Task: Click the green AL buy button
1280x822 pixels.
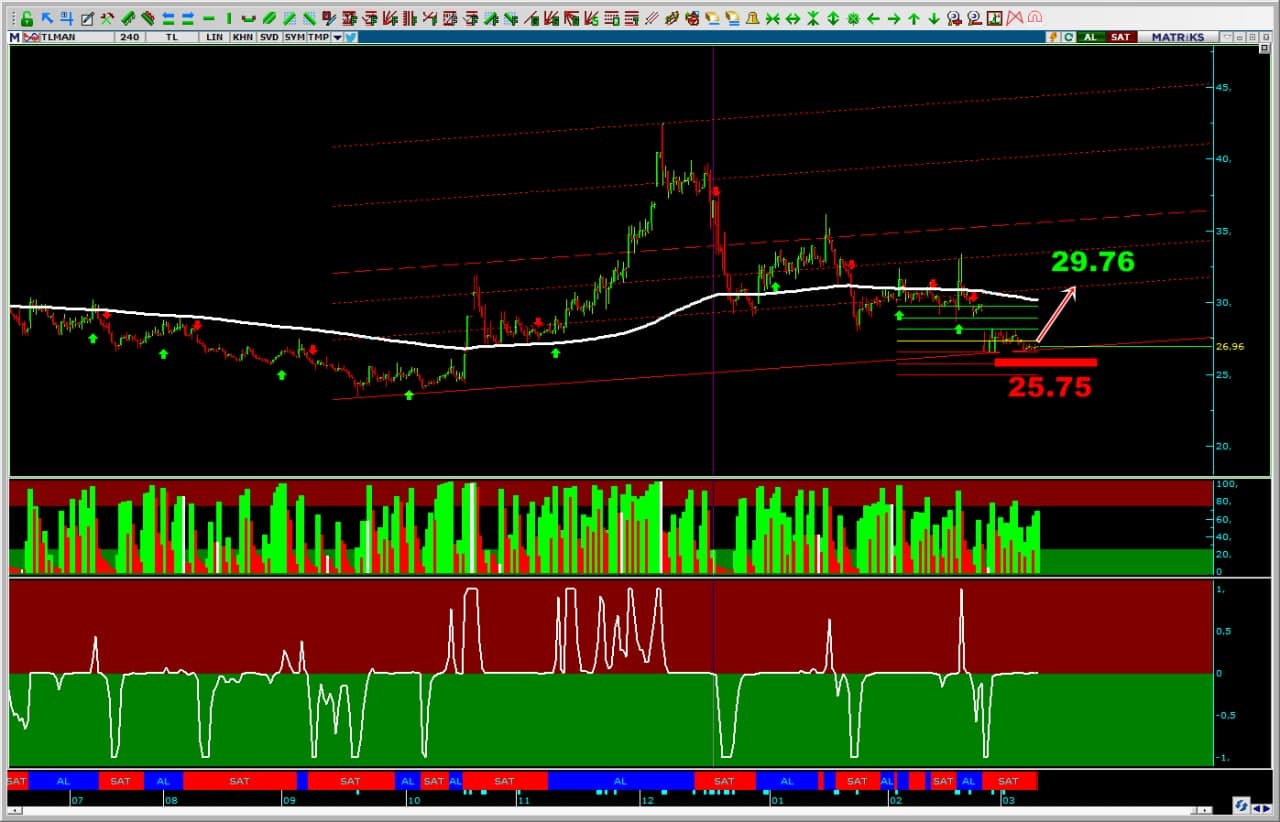Action: coord(1090,37)
